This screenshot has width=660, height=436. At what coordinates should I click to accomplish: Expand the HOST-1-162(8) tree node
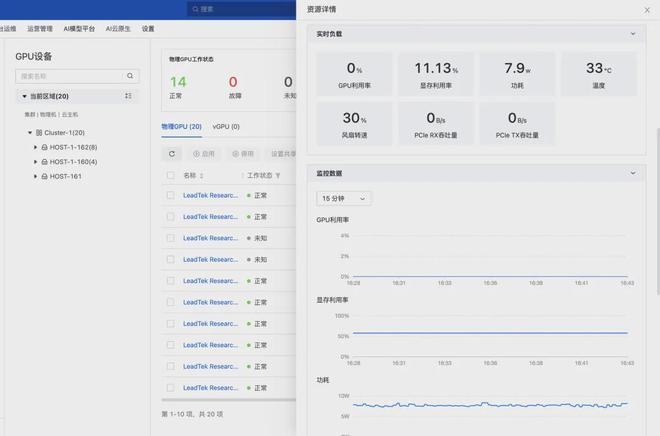35,147
